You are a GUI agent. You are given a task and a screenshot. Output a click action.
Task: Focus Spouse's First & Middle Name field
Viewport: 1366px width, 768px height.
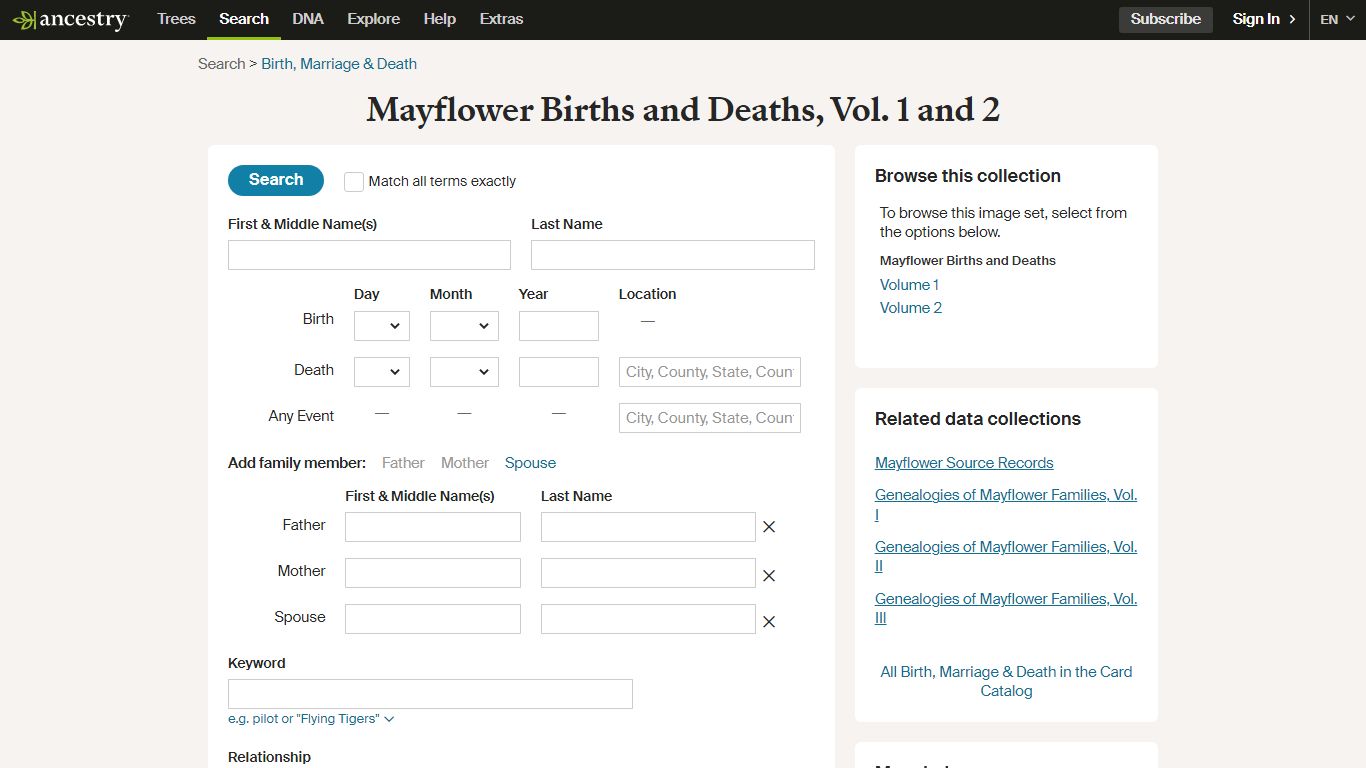[433, 619]
